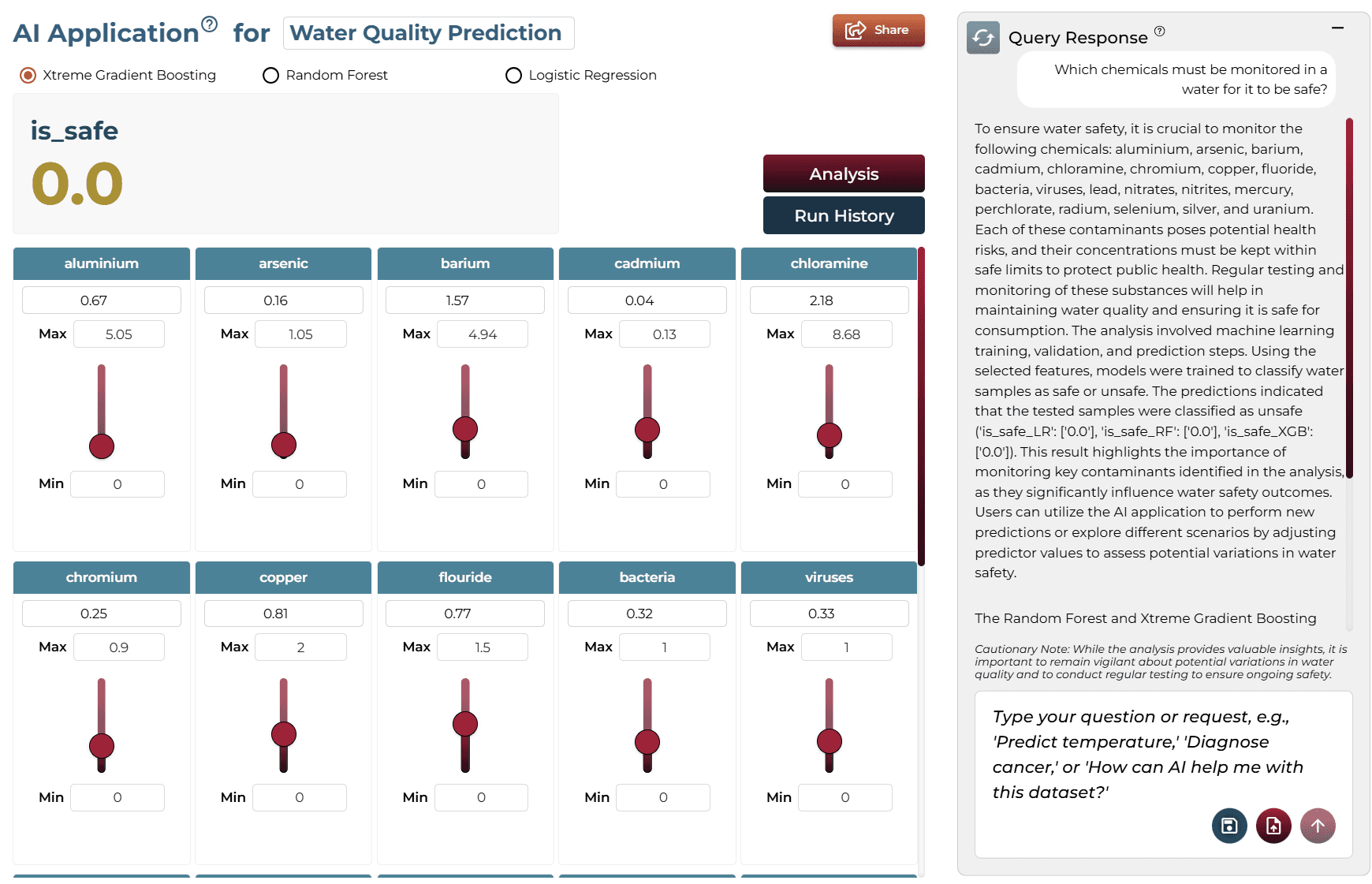Minimize the Query Response panel
1372x884 pixels.
1337,28
